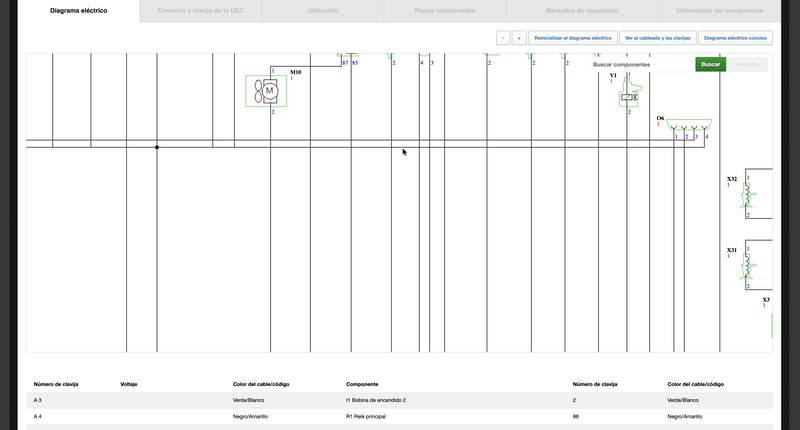Click first Color del cable/código header
The width and height of the screenshot is (800, 430).
click(x=261, y=384)
